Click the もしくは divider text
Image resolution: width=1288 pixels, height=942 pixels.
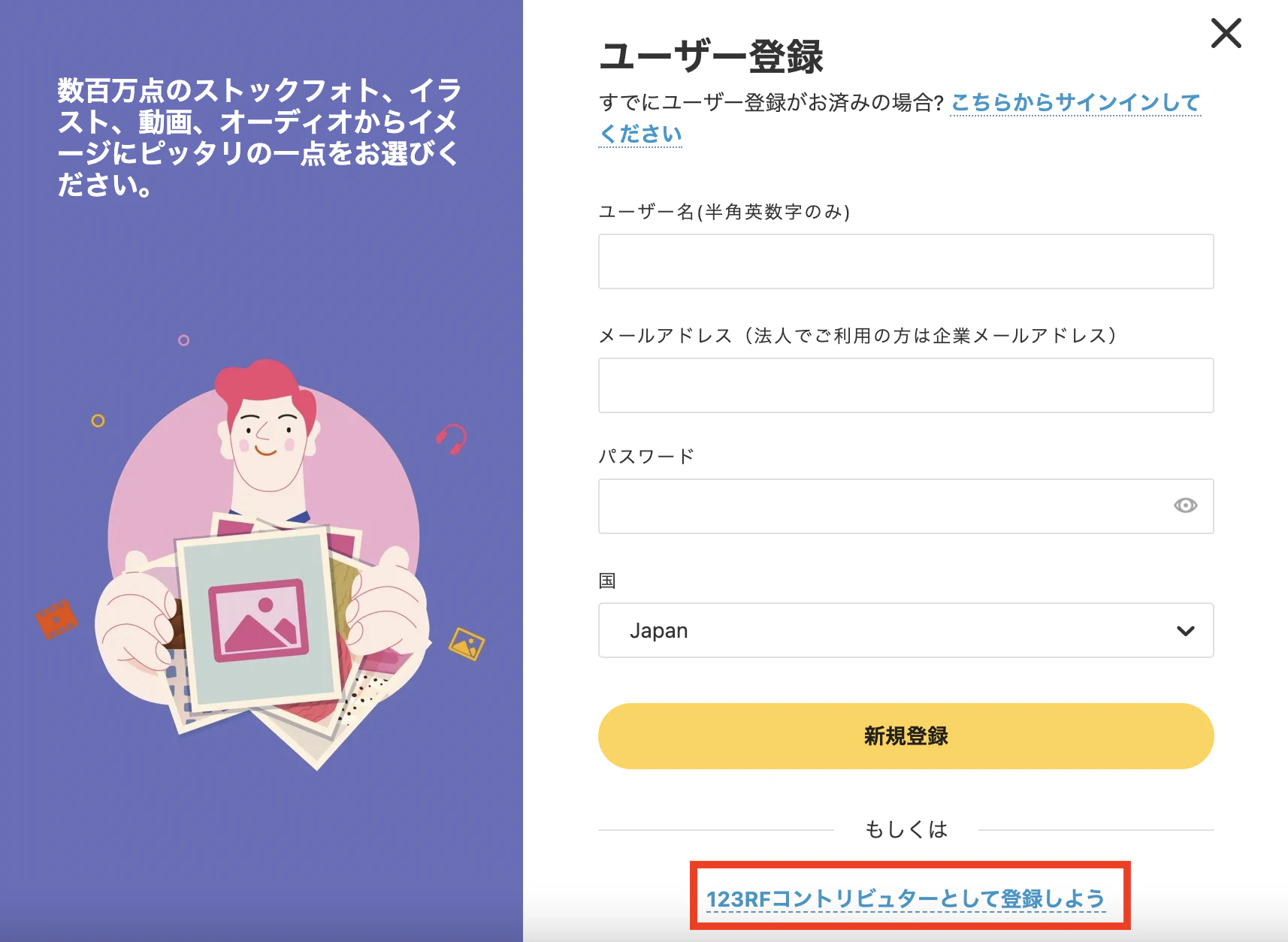click(x=906, y=829)
